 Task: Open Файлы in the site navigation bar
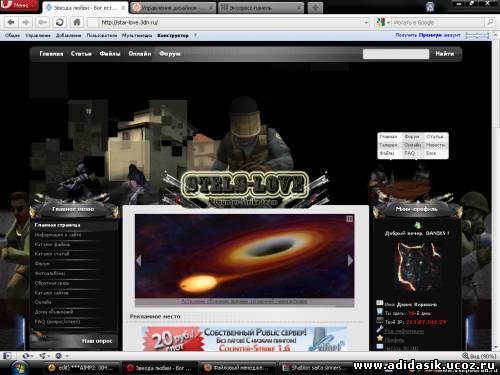coord(110,54)
